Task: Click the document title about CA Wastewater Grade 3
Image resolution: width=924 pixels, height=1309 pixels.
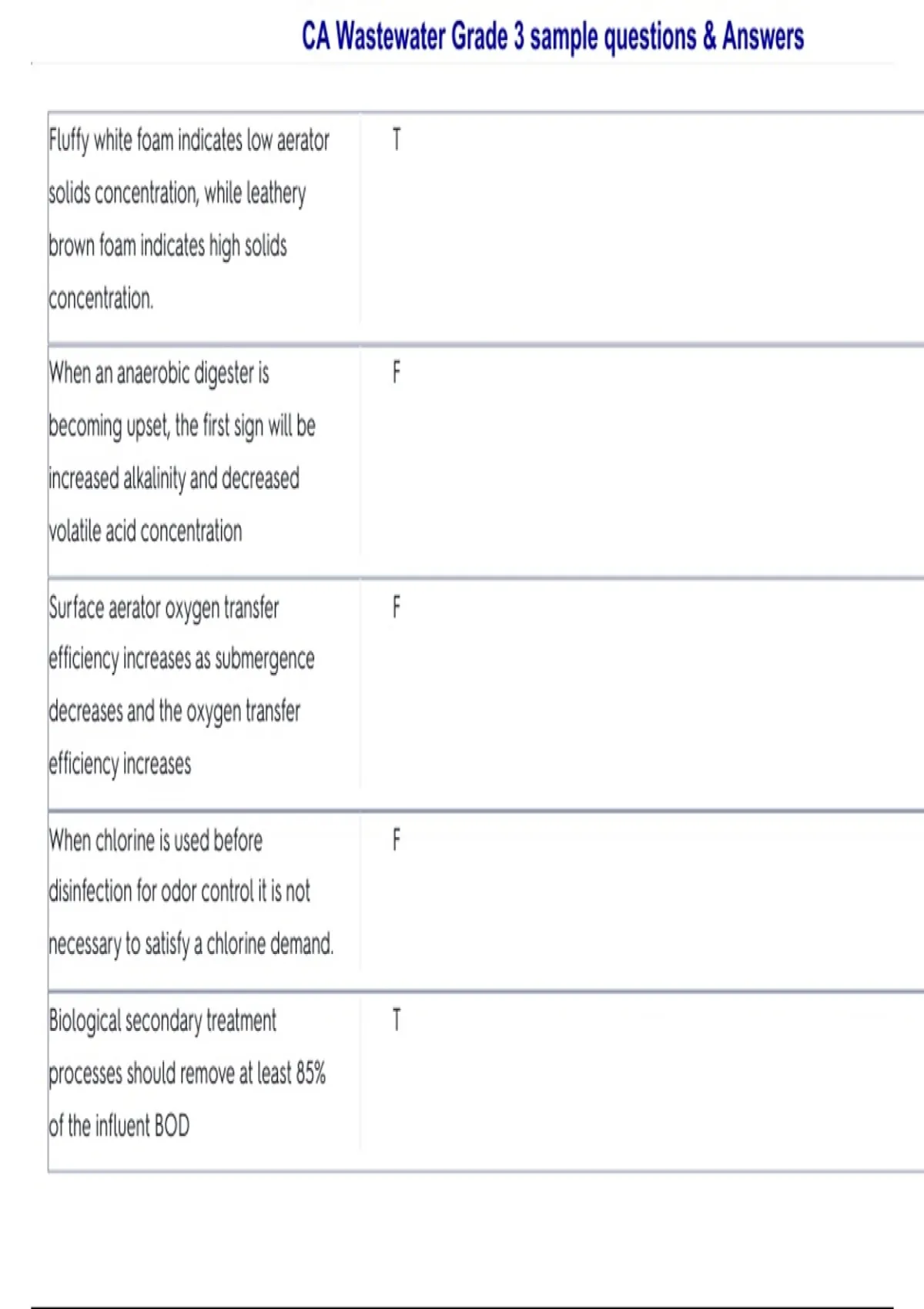Action: coord(552,36)
